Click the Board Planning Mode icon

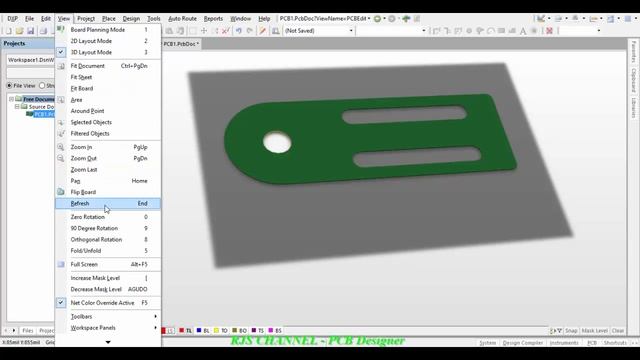[x=61, y=29]
